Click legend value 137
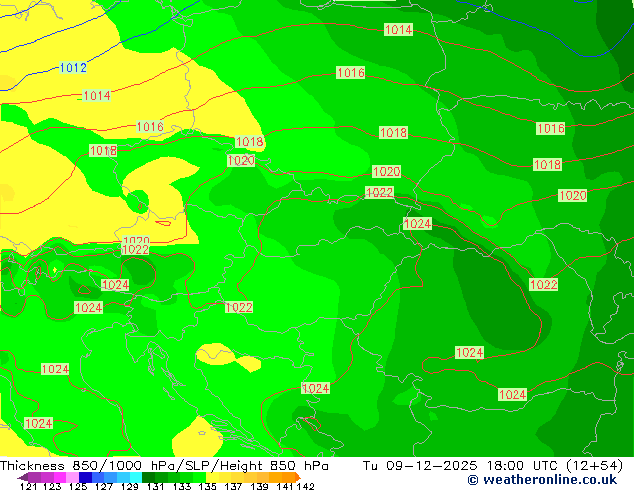Image resolution: width=634 pixels, height=490 pixels. (x=233, y=486)
